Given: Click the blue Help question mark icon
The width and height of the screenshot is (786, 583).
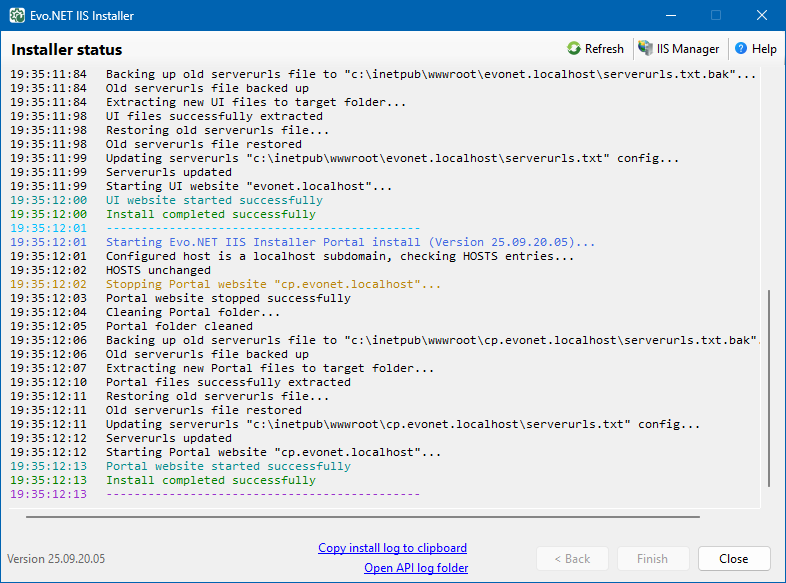Looking at the screenshot, I should point(741,49).
